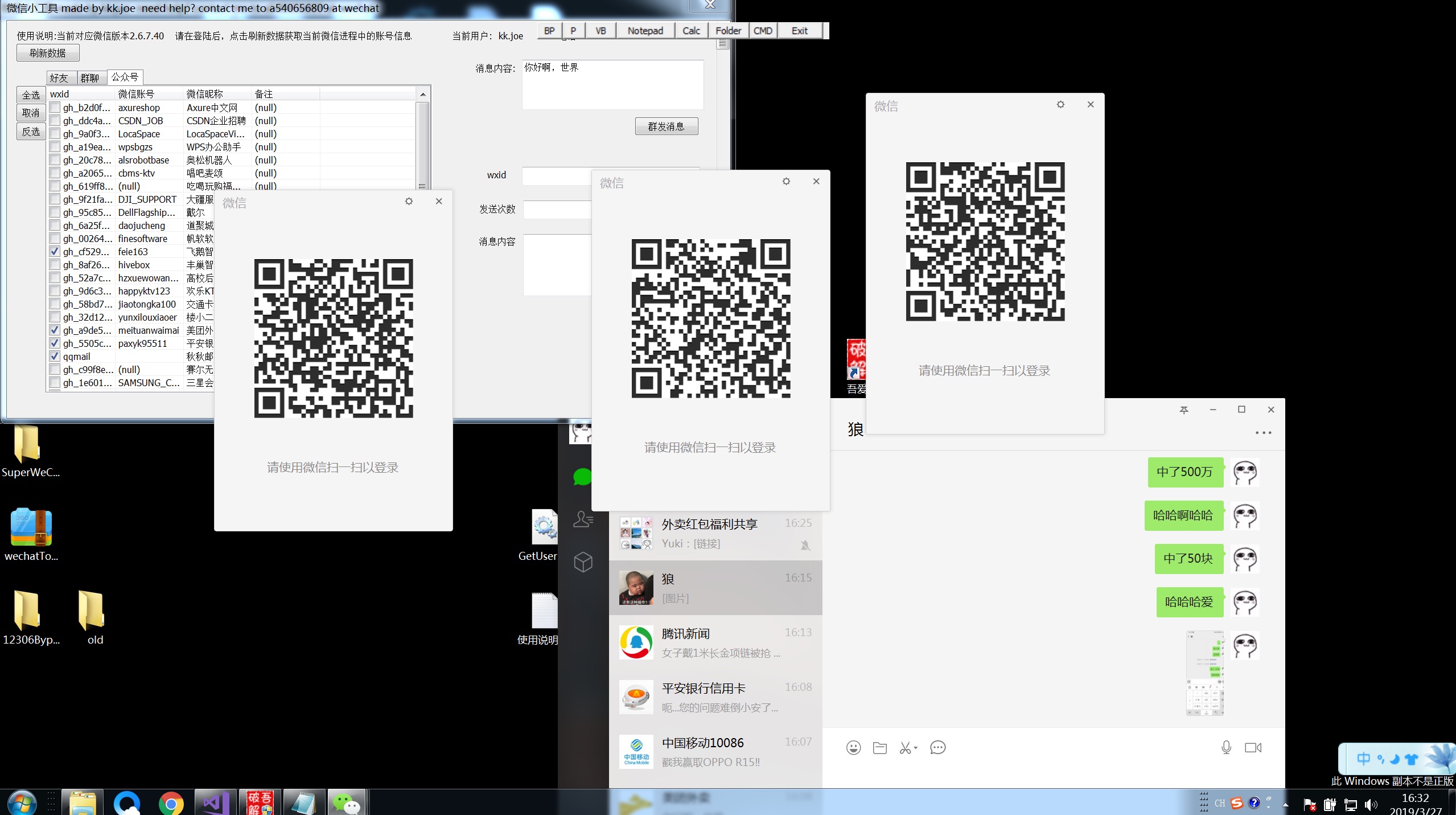Select the scissors screenshot tool in WeChat
The height and width of the screenshot is (815, 1456).
[x=906, y=748]
